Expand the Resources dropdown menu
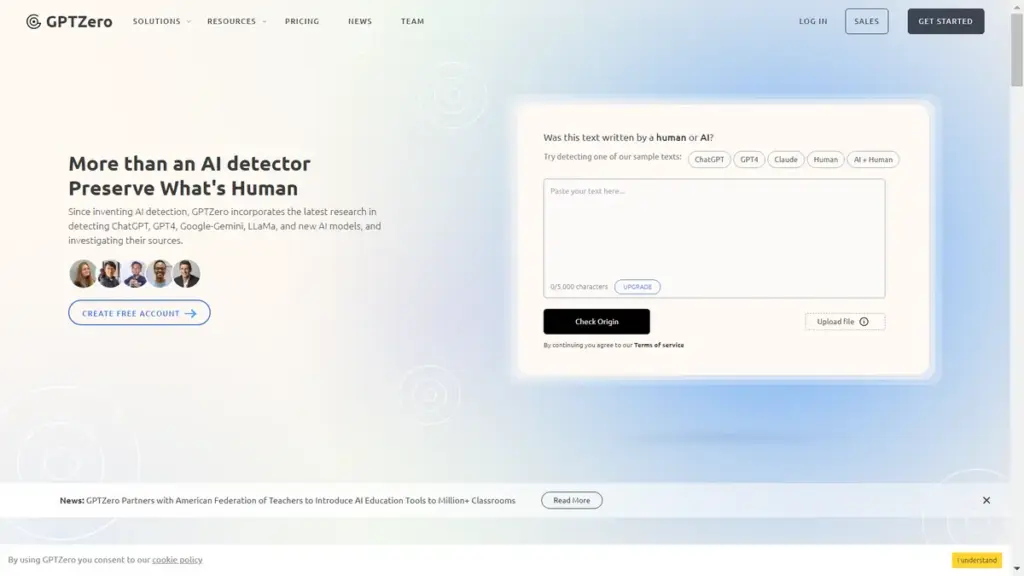Image resolution: width=1024 pixels, height=576 pixels. [236, 22]
